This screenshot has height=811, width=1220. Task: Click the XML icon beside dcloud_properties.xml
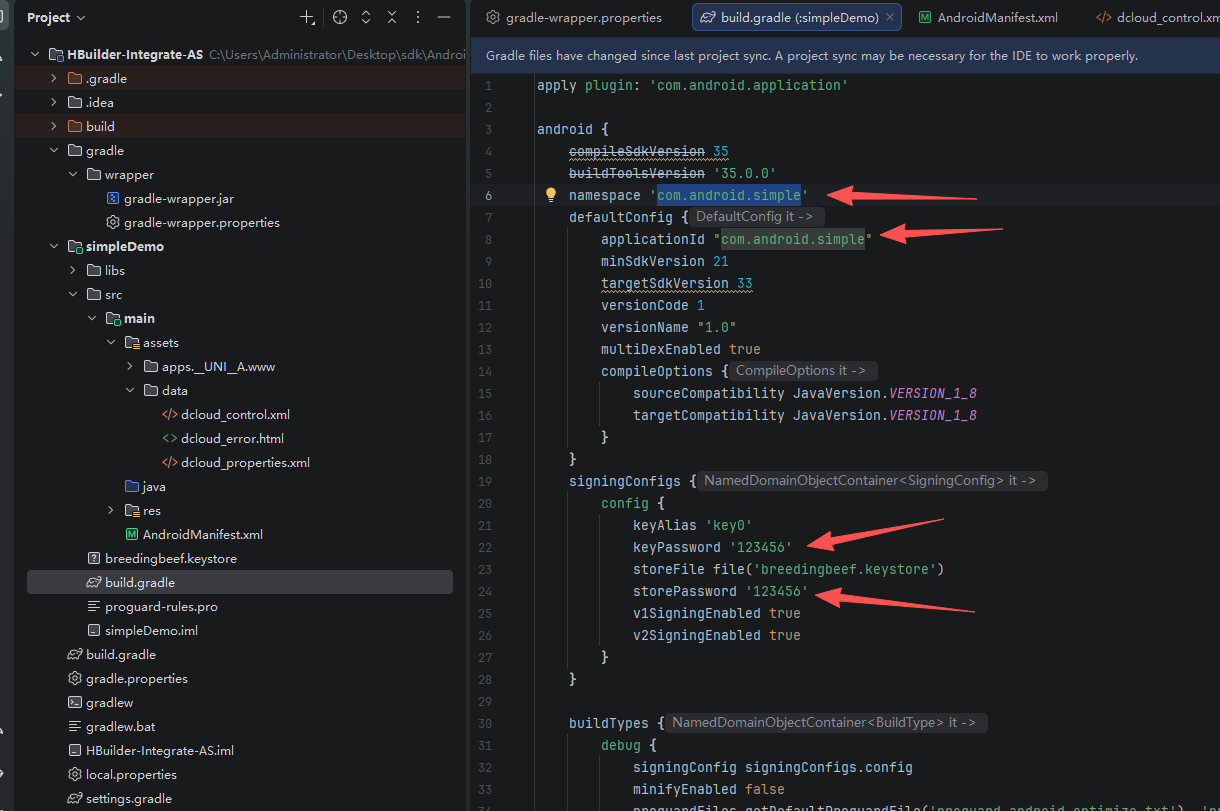pyautogui.click(x=170, y=462)
